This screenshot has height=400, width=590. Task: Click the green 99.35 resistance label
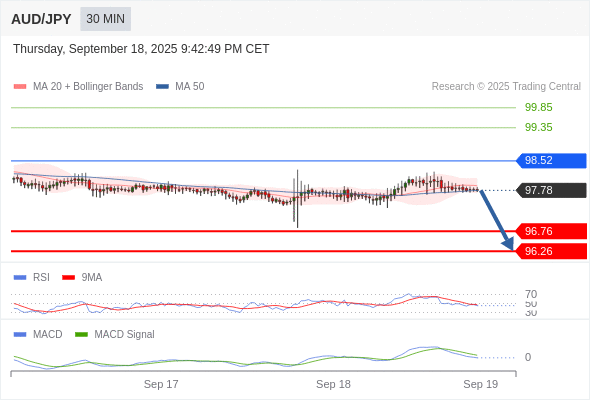point(538,127)
